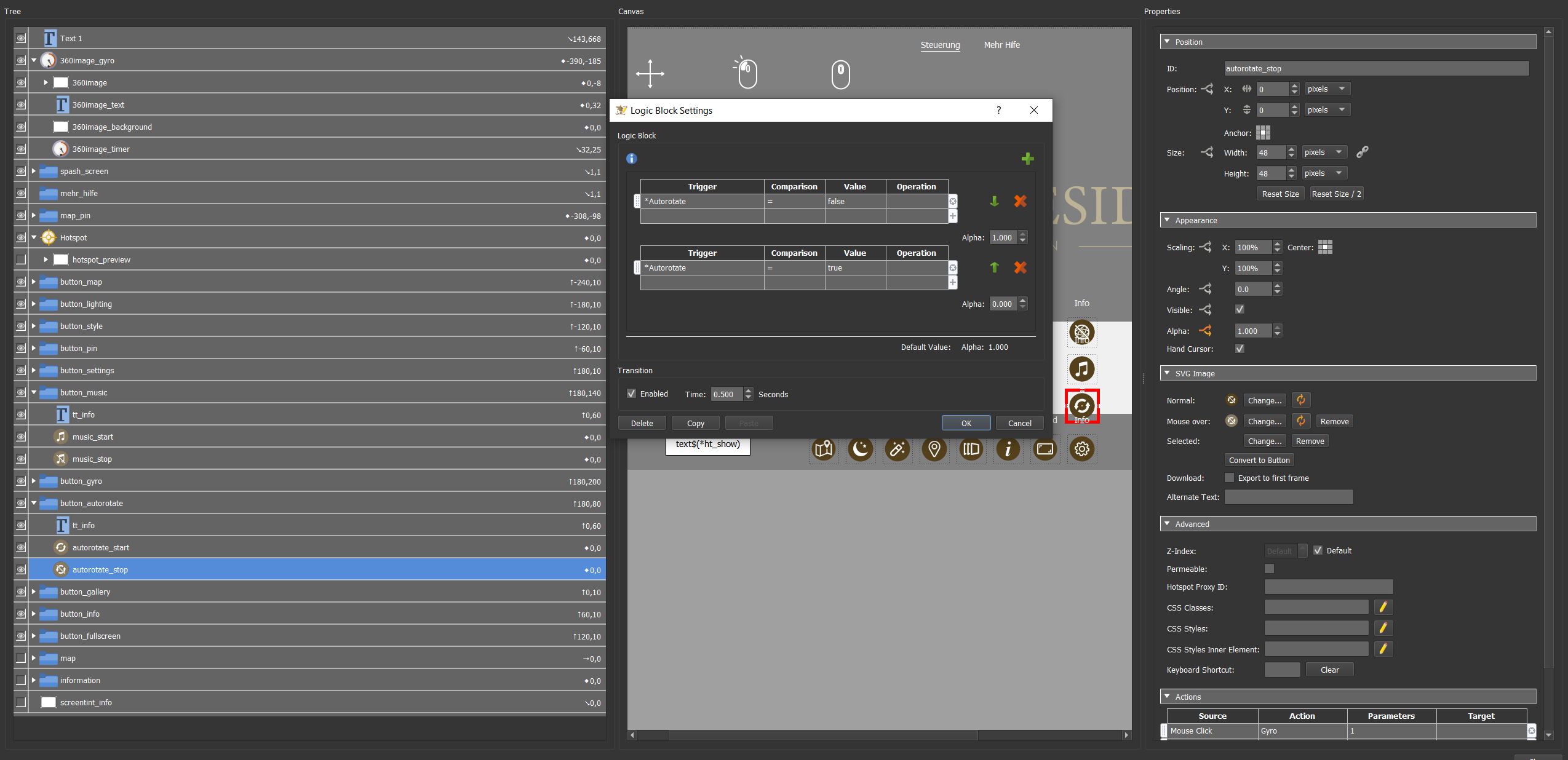The width and height of the screenshot is (1568, 760).
Task: Switch to the Mehr Hilfe tab on canvas
Action: click(x=1001, y=45)
